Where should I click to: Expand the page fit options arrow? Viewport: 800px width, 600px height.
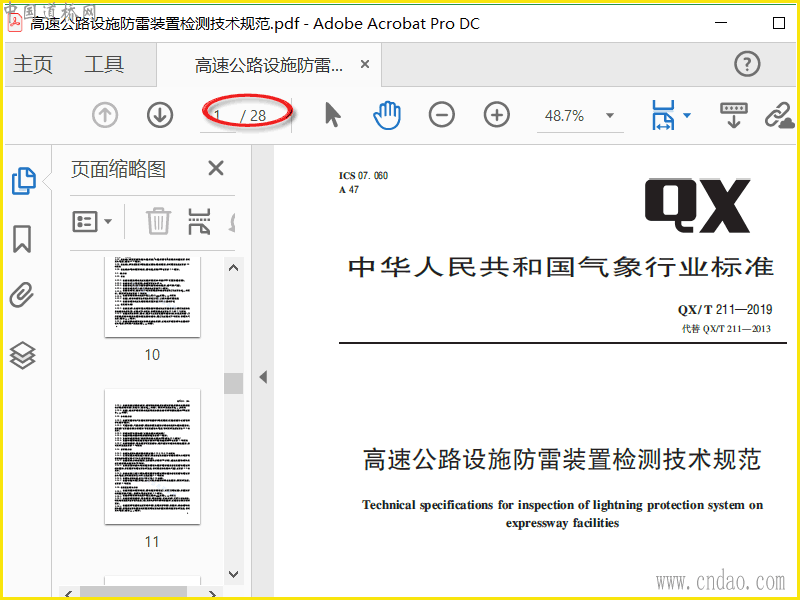(x=687, y=115)
